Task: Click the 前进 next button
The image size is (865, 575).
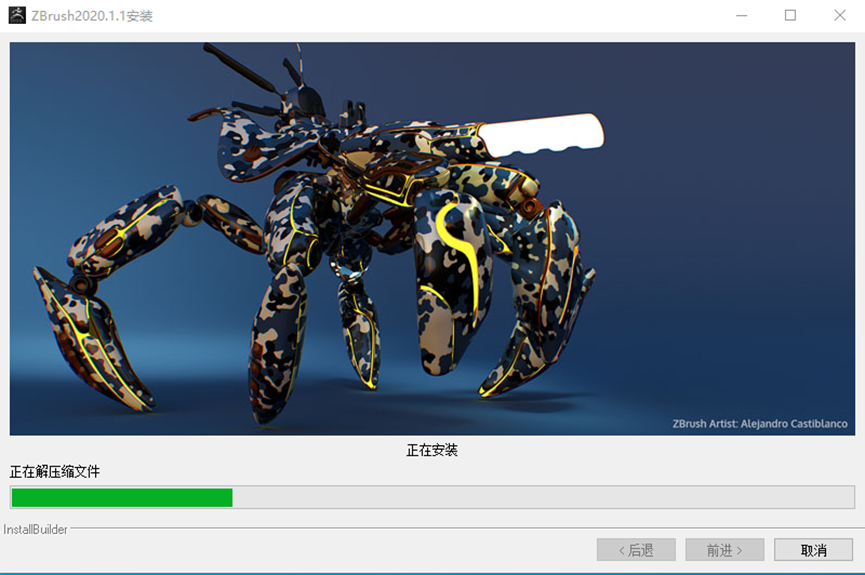Action: (x=724, y=550)
